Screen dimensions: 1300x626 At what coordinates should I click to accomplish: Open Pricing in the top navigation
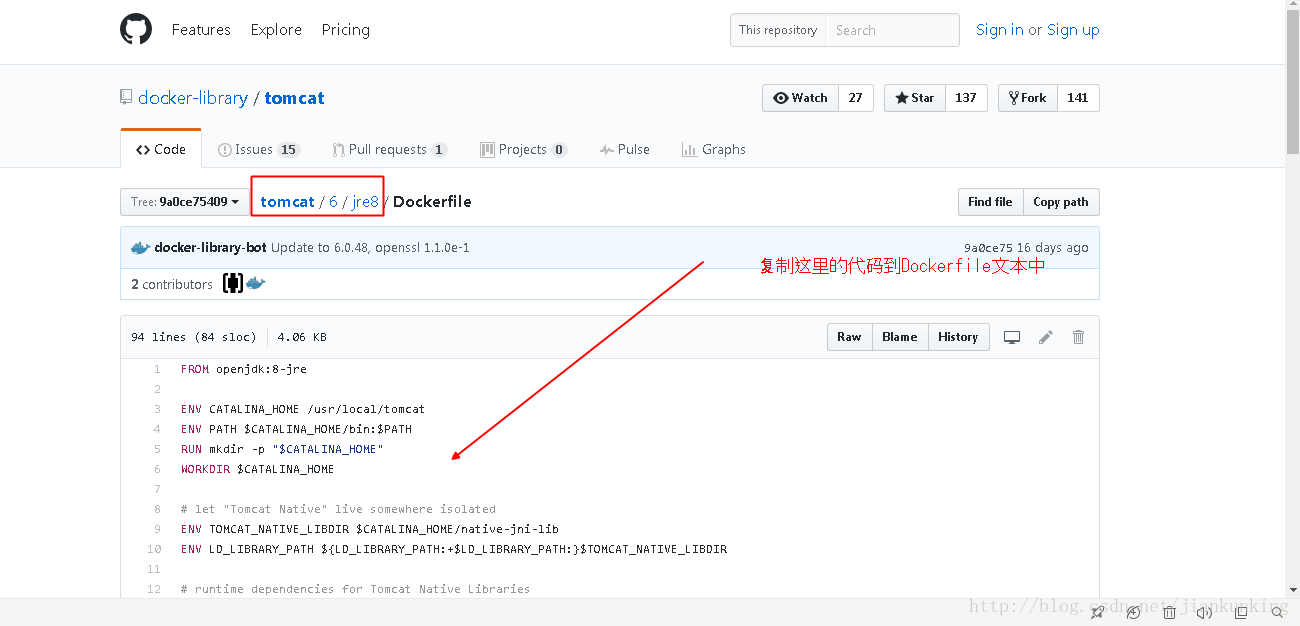[x=346, y=30]
